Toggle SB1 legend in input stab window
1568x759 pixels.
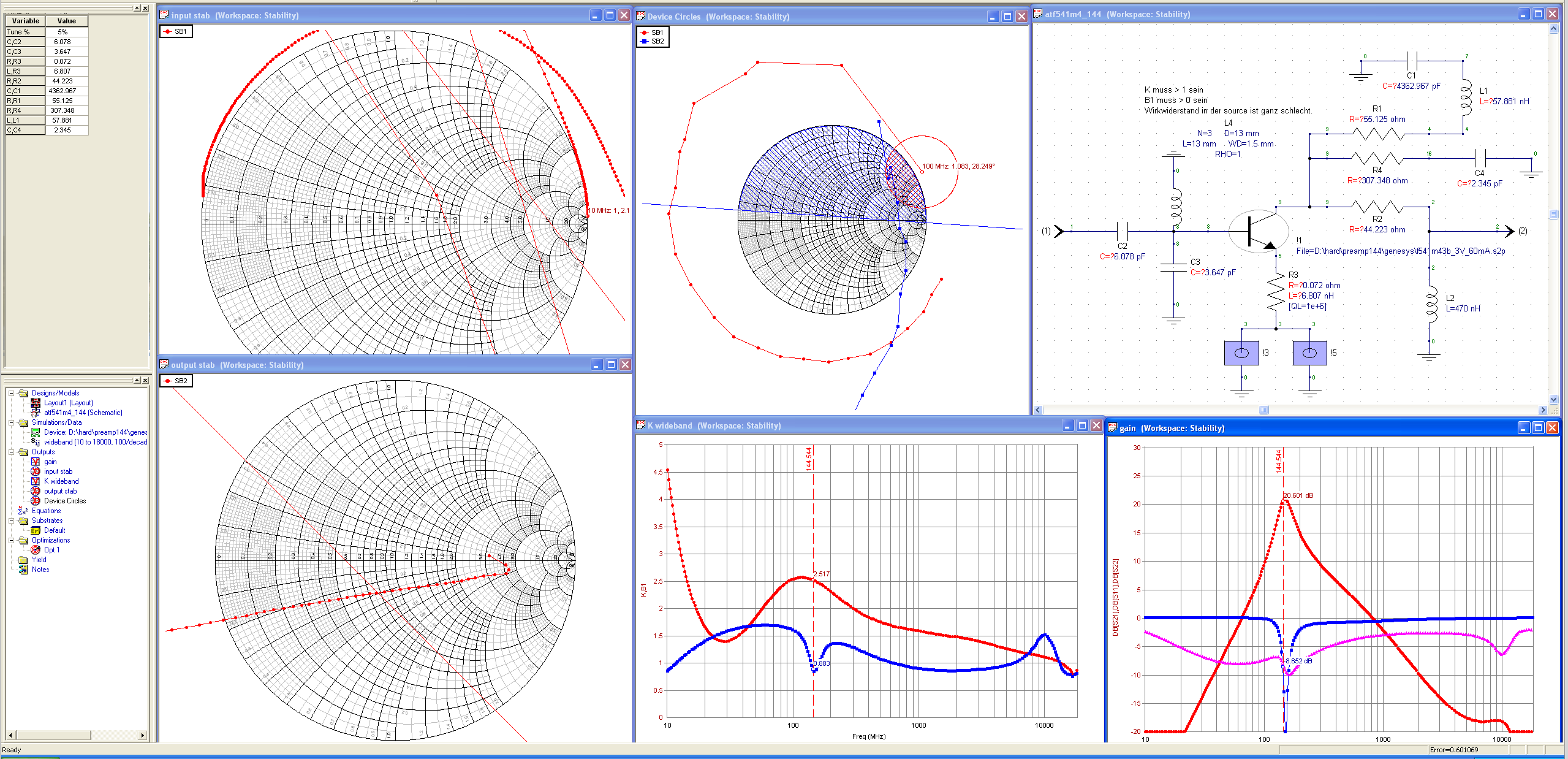pos(176,31)
